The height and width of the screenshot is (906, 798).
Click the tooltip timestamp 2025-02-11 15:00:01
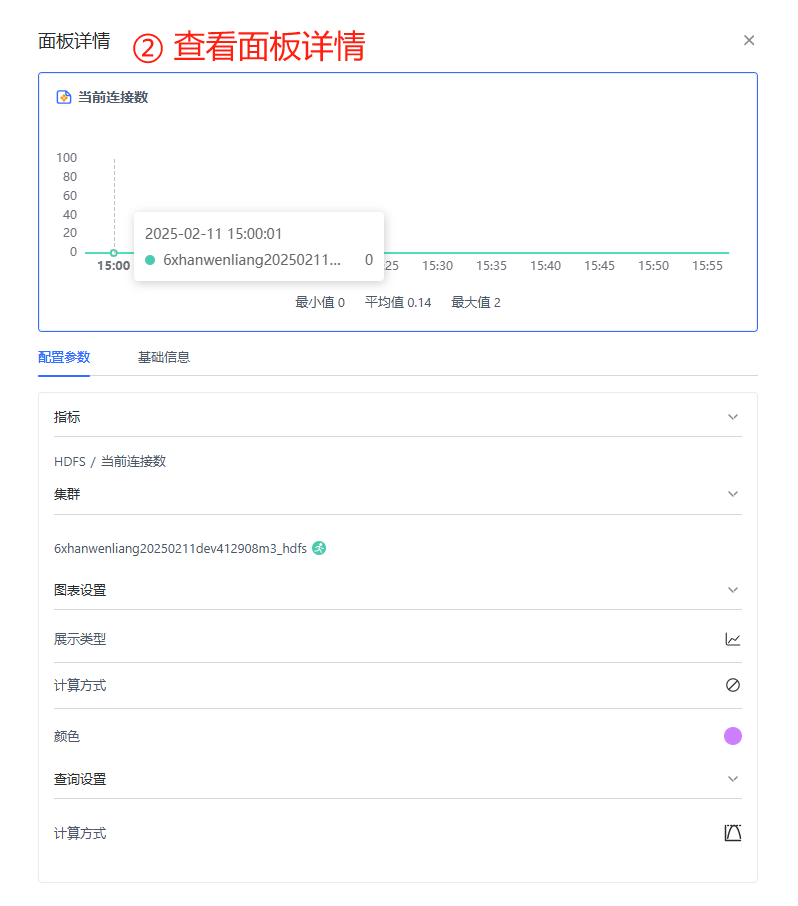point(213,234)
